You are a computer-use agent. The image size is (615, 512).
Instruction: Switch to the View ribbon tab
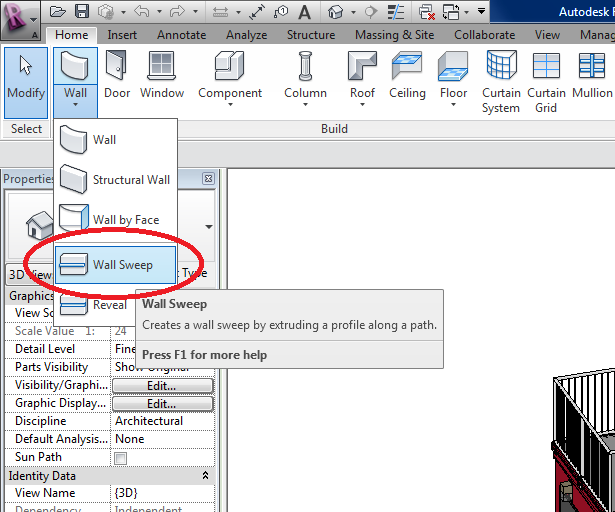click(547, 35)
